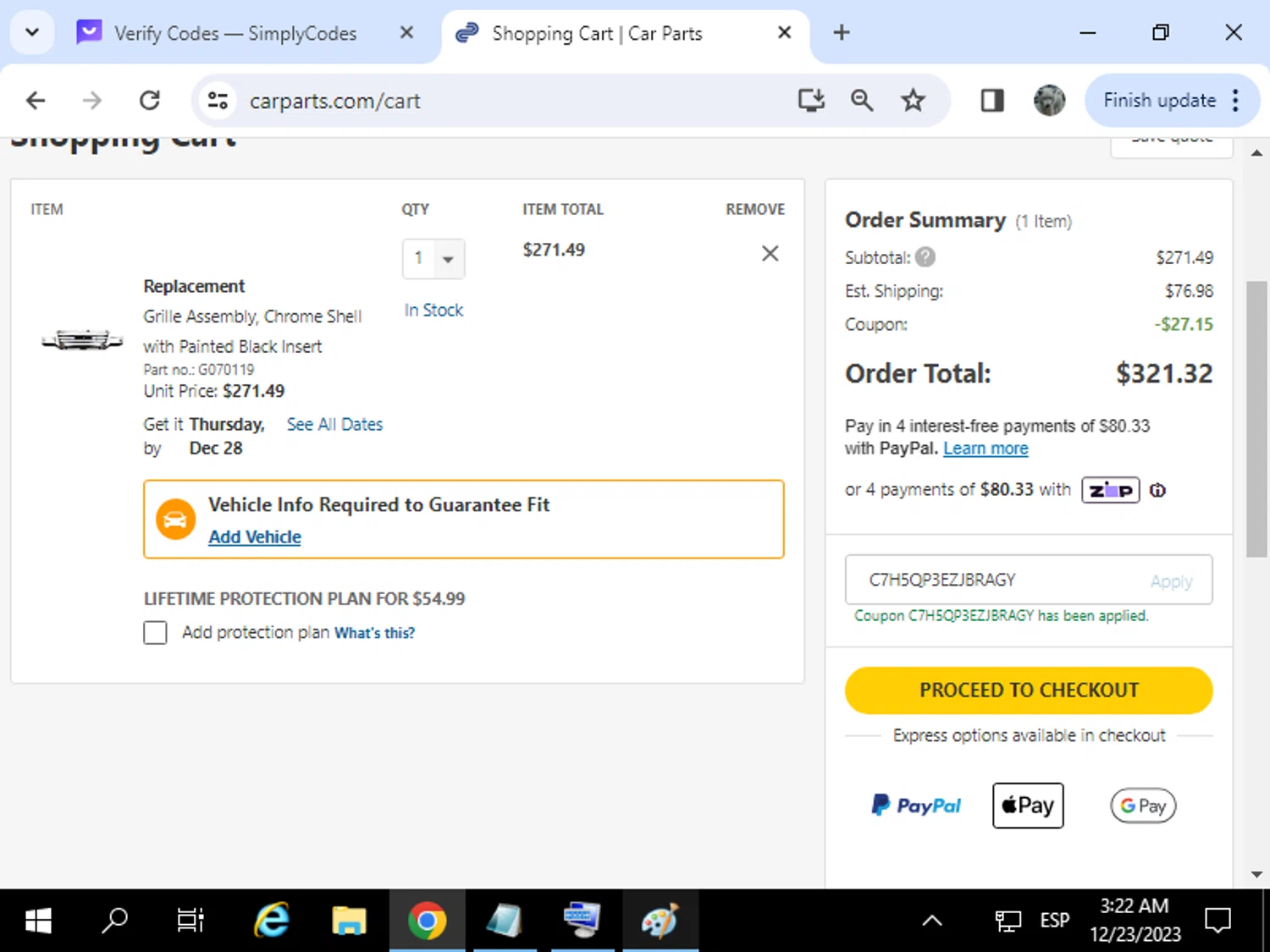The image size is (1270, 952).
Task: Click the Chrome taskbar icon
Action: tap(427, 920)
